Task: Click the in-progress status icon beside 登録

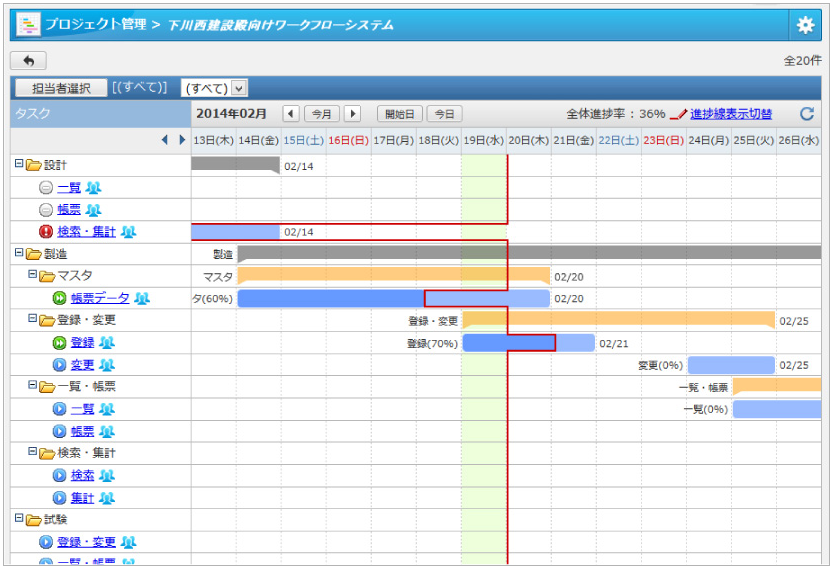Action: (x=59, y=342)
